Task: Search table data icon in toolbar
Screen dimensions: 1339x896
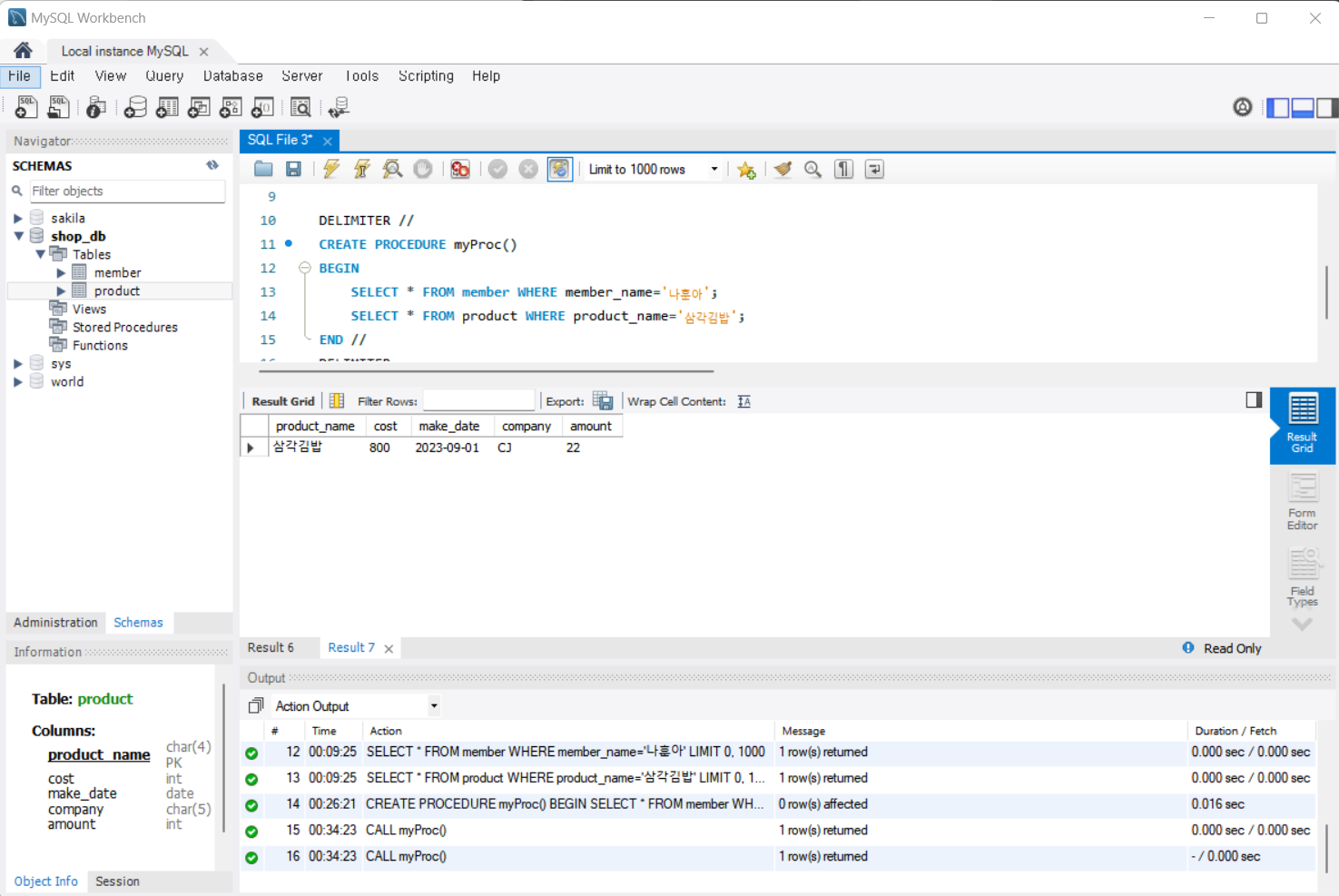Action: (300, 107)
